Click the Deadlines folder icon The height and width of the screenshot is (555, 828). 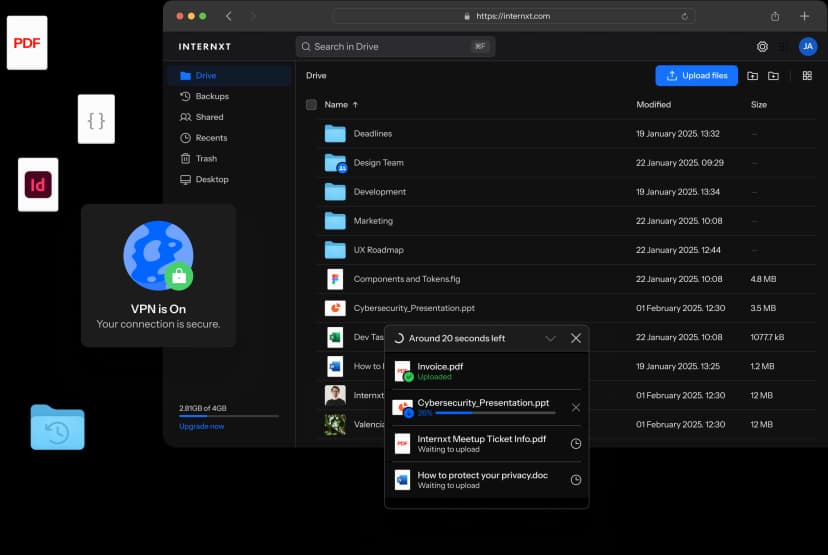point(335,134)
